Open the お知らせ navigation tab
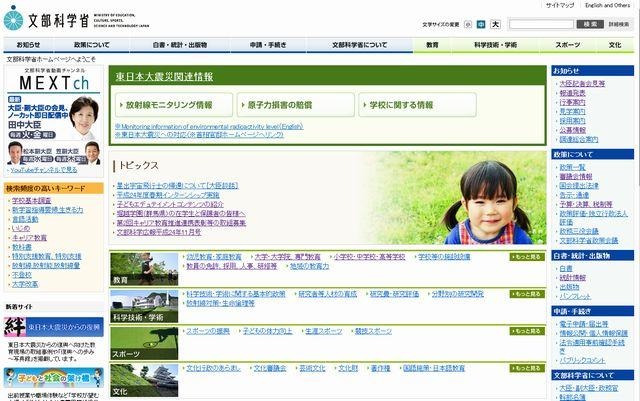Image resolution: width=640 pixels, height=401 pixels. [28, 45]
